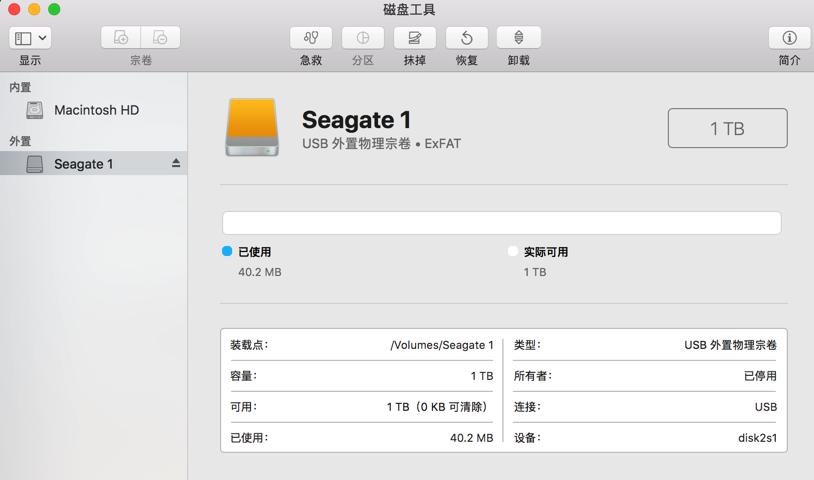Click the white available-space (实际可用) swatch
814x480 pixels.
click(x=513, y=252)
